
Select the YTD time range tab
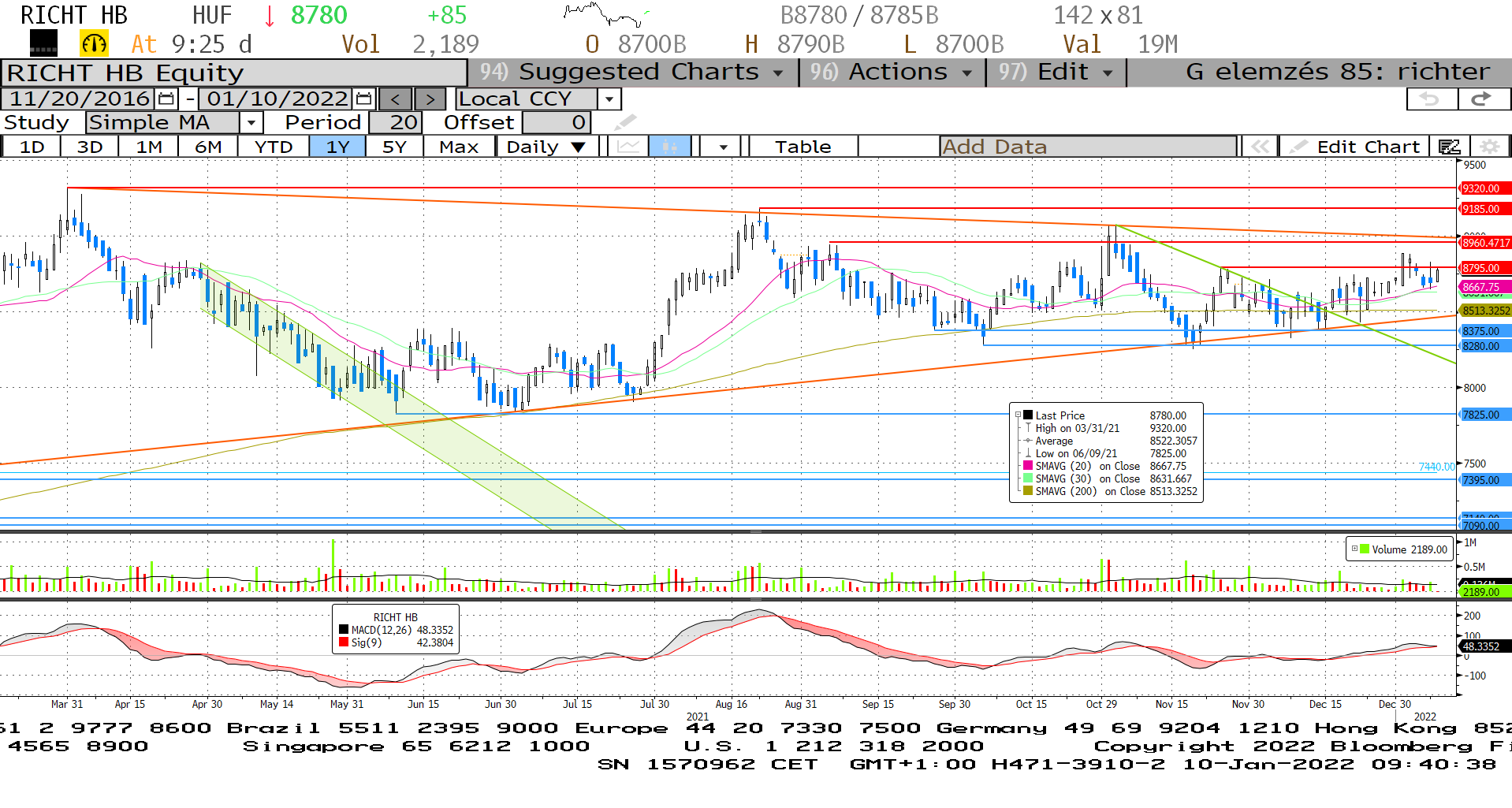[274, 147]
